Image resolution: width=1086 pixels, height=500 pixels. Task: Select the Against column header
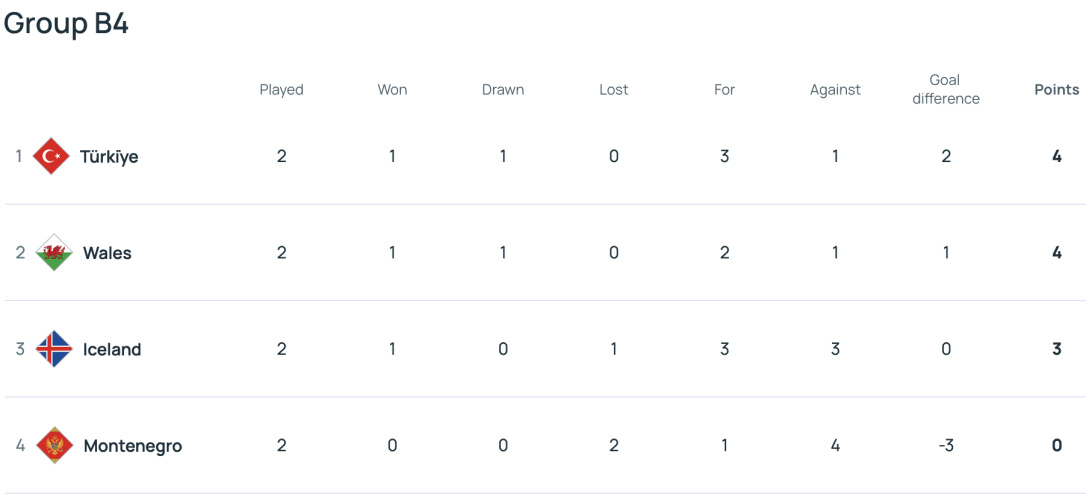(835, 90)
